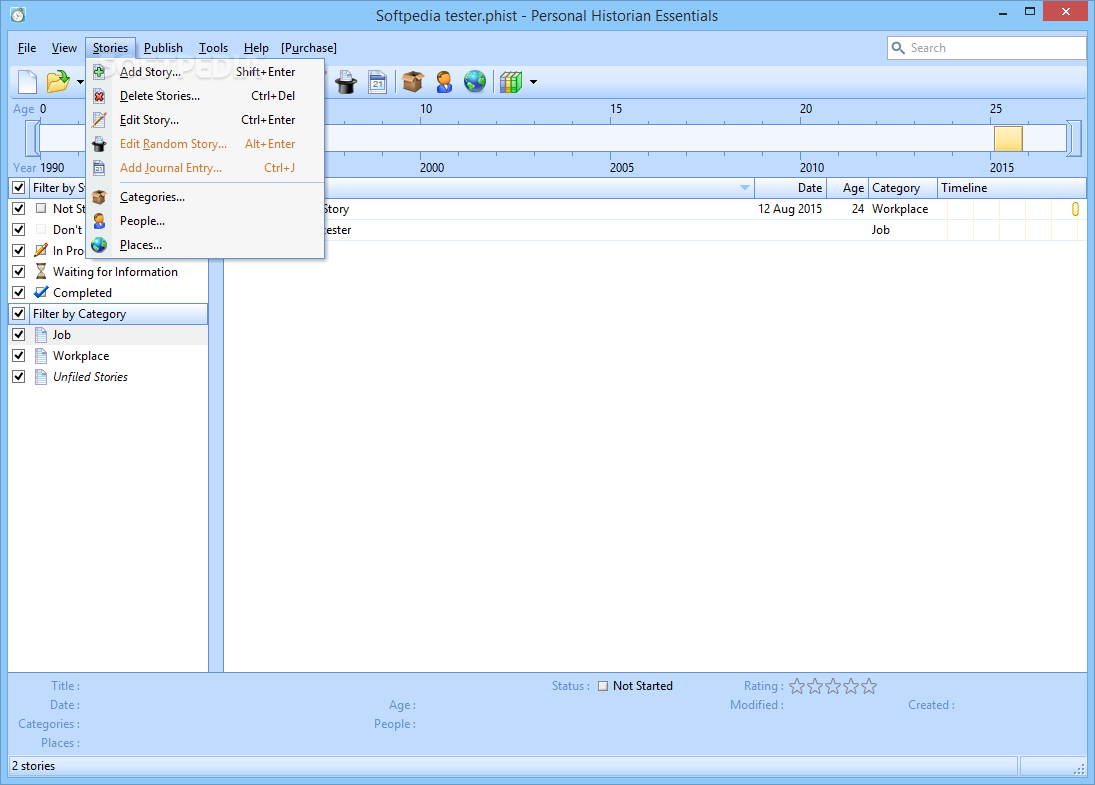Click the Not Started status box
Image resolution: width=1095 pixels, height=785 pixels.
coord(603,686)
